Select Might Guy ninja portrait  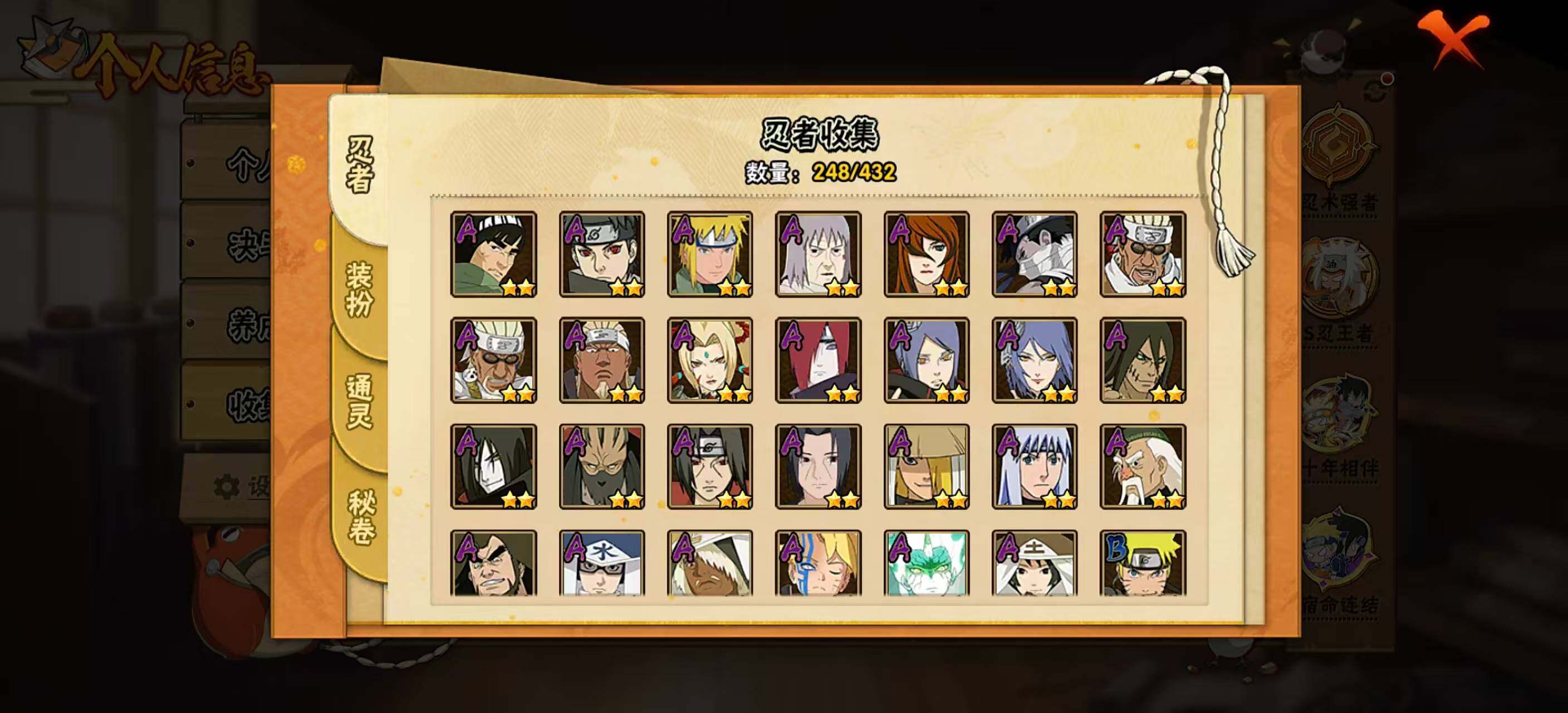[x=494, y=254]
